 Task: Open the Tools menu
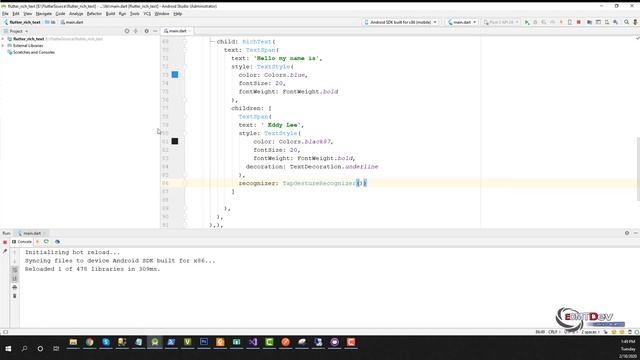pyautogui.click(x=134, y=14)
